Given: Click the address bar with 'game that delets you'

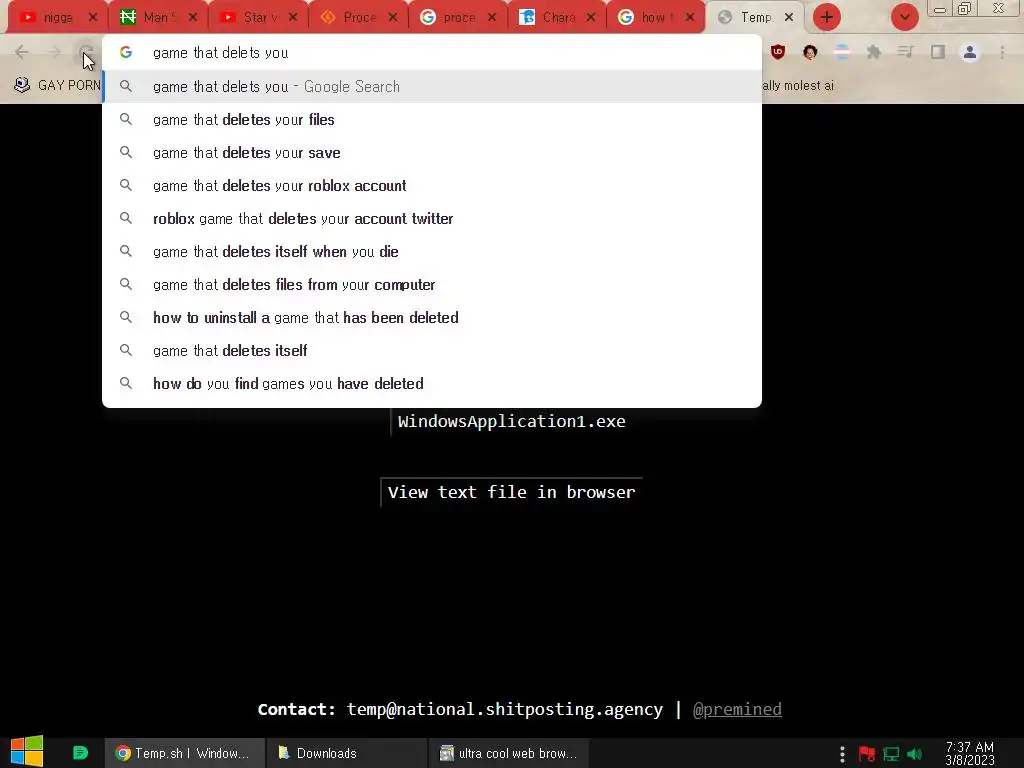Looking at the screenshot, I should [431, 53].
